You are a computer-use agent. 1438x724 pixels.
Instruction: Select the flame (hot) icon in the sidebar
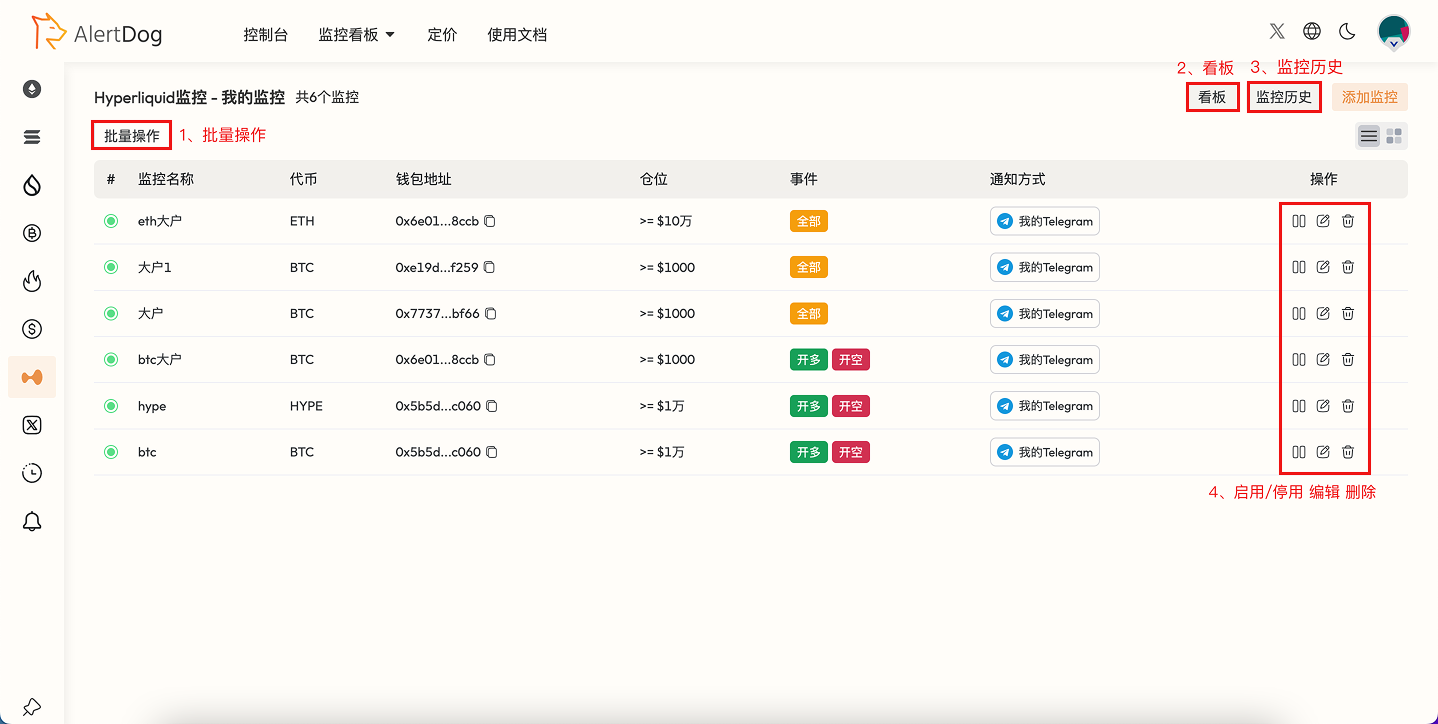(x=31, y=281)
